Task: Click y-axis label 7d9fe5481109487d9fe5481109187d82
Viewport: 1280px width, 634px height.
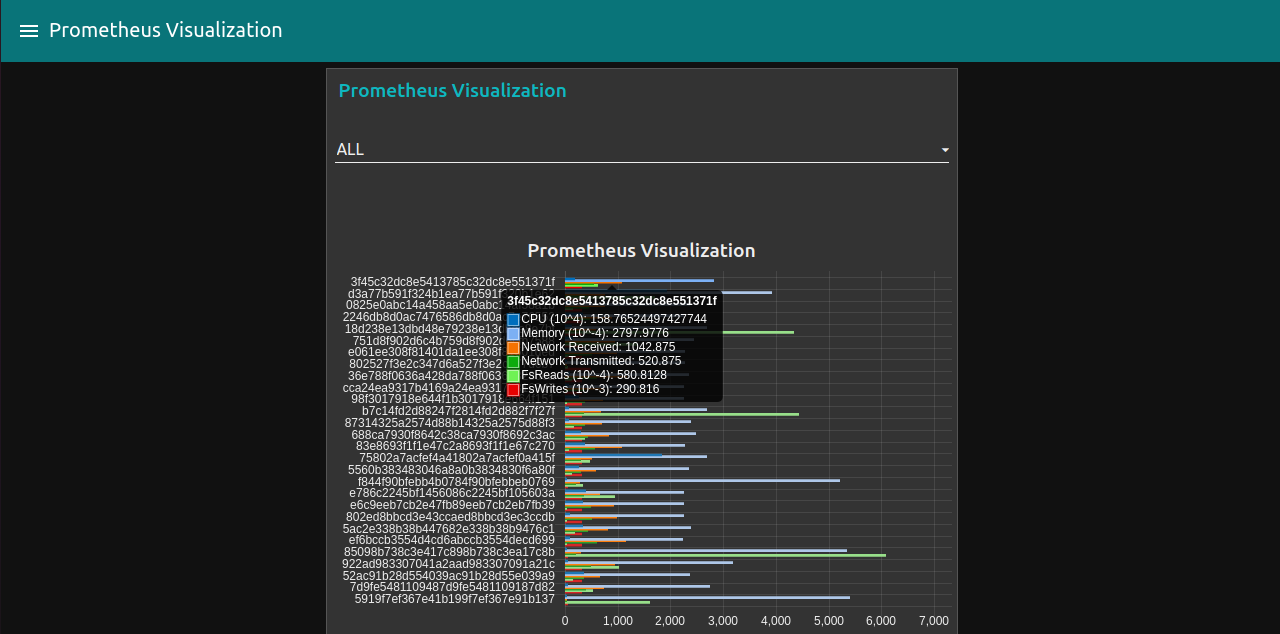Action: [x=452, y=587]
